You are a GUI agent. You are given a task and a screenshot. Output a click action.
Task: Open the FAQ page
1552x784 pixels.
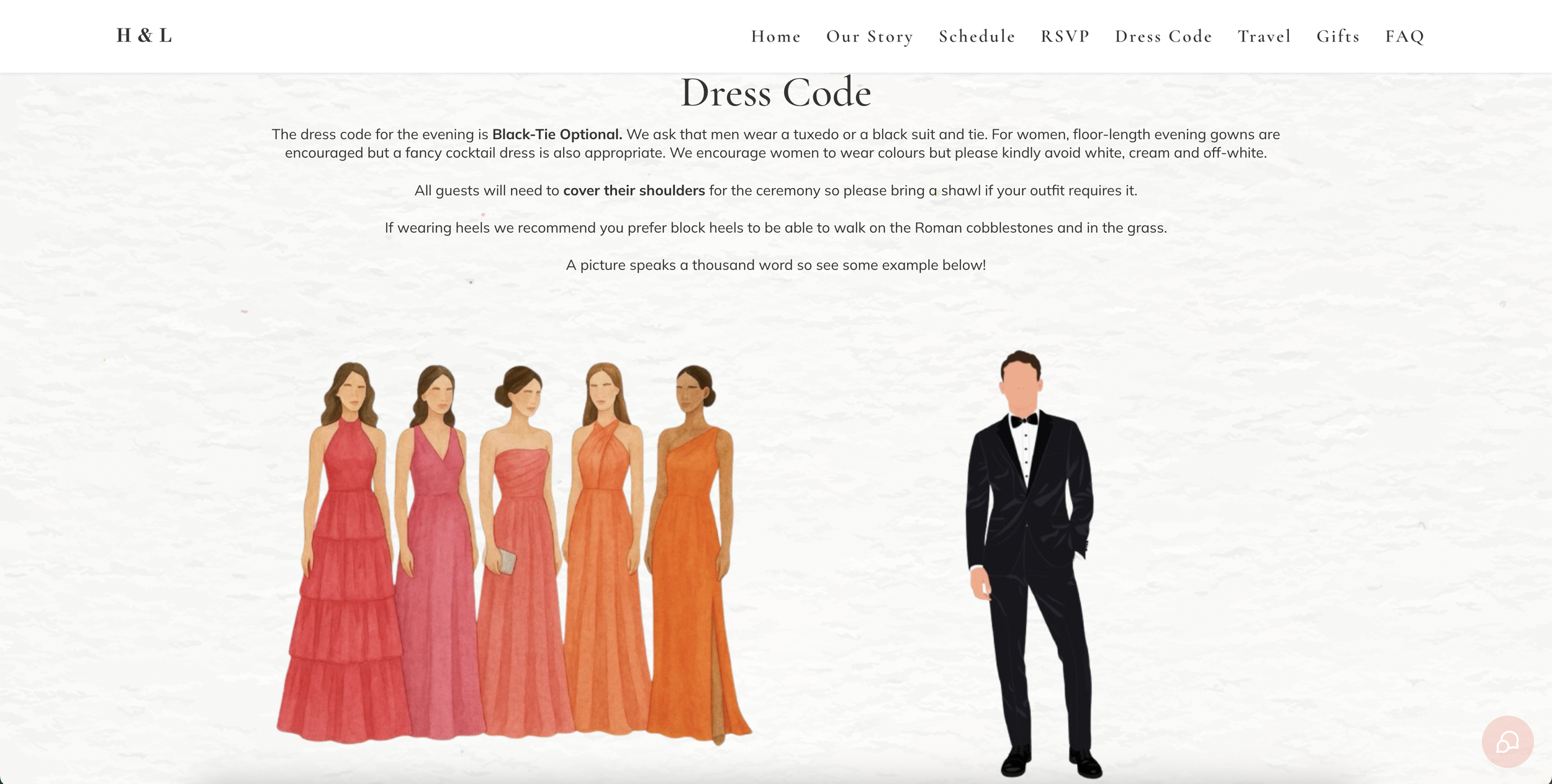point(1404,37)
